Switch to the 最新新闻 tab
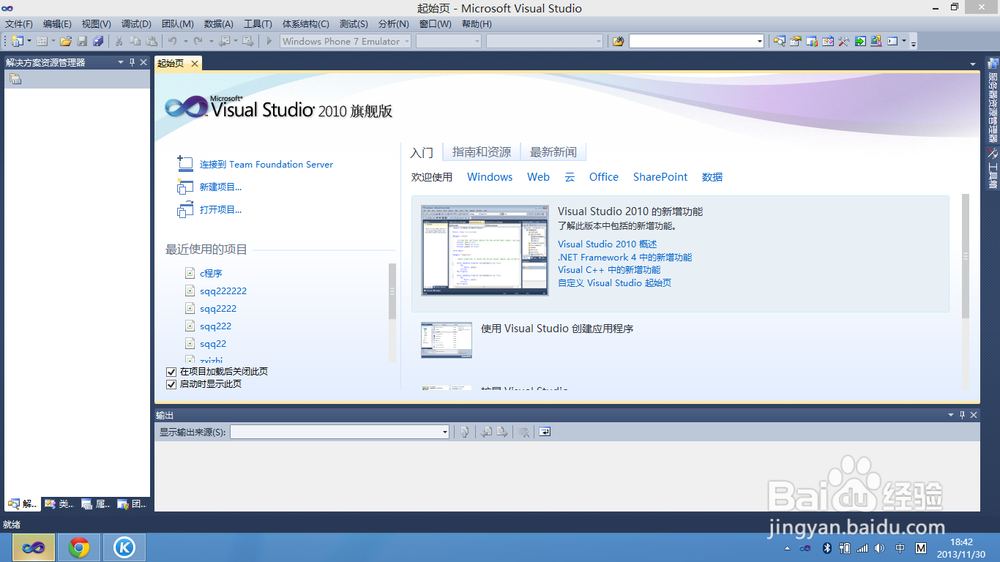This screenshot has width=1000, height=562. [x=553, y=152]
